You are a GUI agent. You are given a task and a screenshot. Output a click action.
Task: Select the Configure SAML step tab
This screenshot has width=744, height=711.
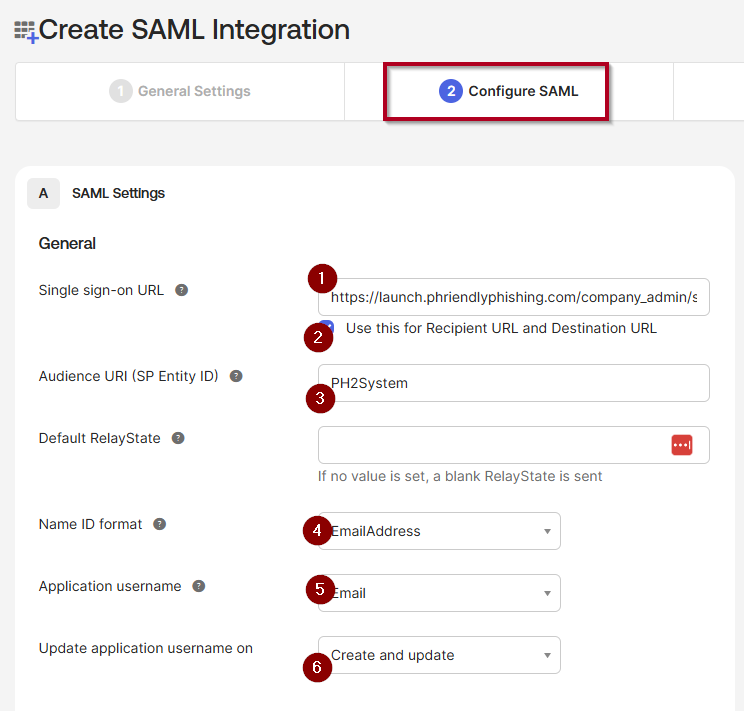pyautogui.click(x=508, y=92)
